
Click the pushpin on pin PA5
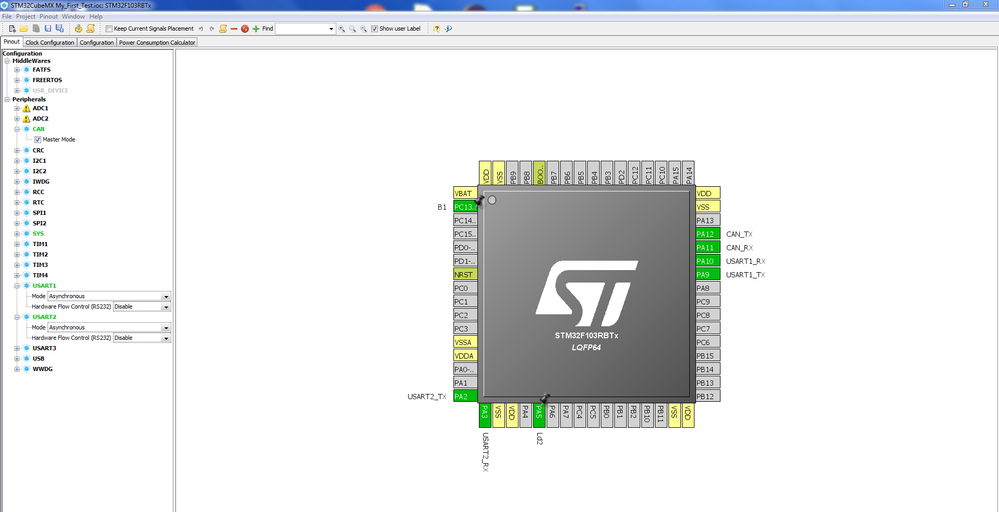[x=545, y=399]
